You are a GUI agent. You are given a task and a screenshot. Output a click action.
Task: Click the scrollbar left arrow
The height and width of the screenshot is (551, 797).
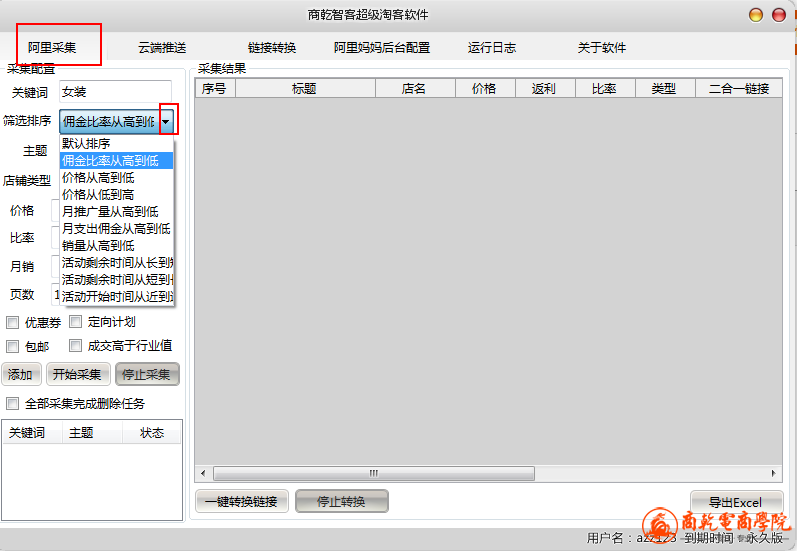pyautogui.click(x=203, y=473)
